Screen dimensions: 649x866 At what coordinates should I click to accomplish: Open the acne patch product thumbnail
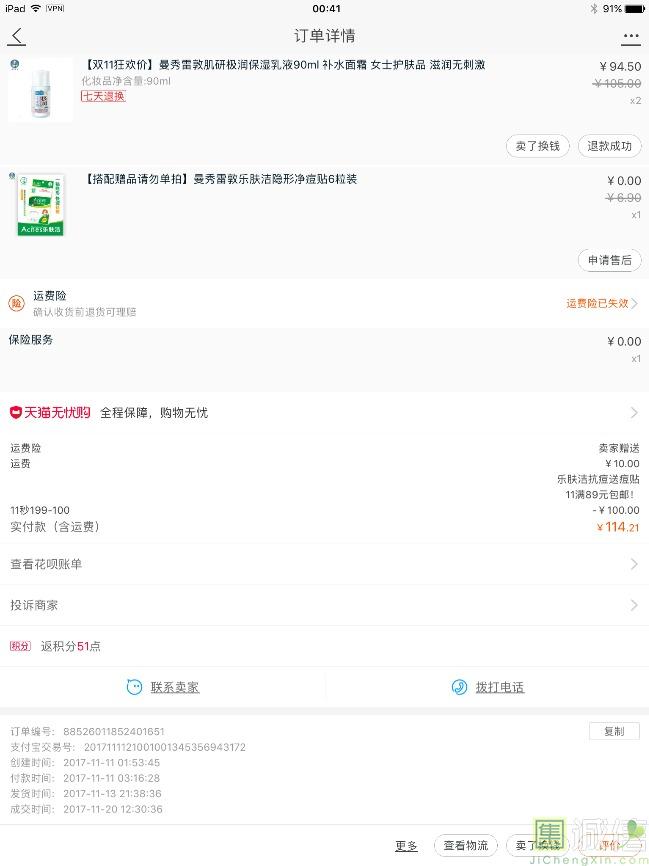pyautogui.click(x=40, y=203)
